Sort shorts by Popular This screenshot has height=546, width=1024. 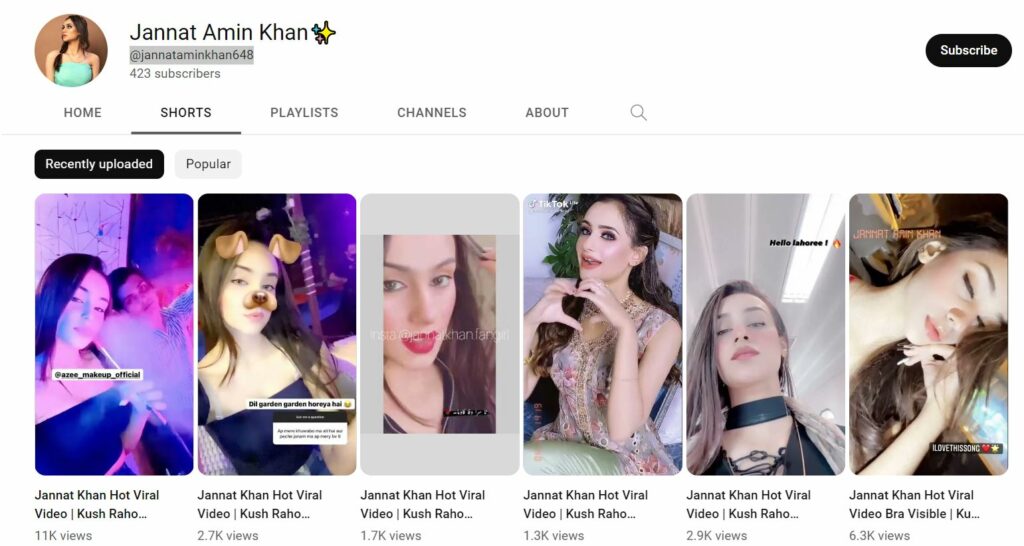click(x=208, y=164)
